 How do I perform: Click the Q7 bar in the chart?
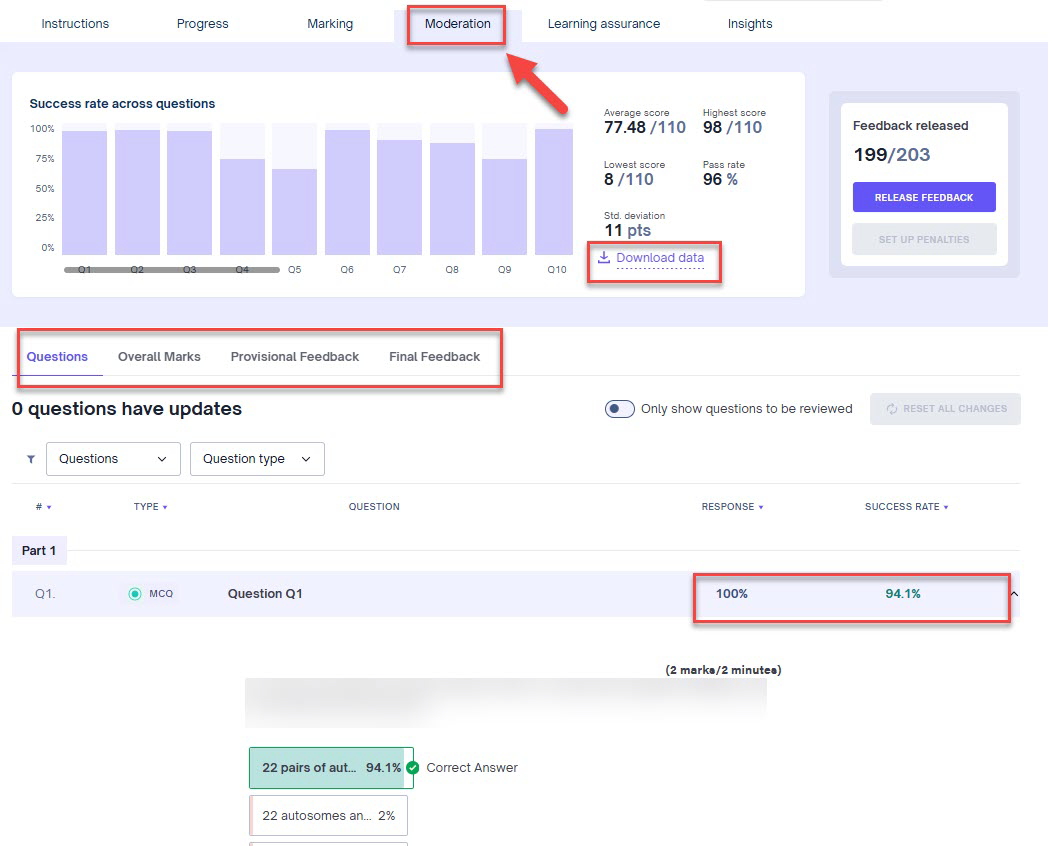399,197
